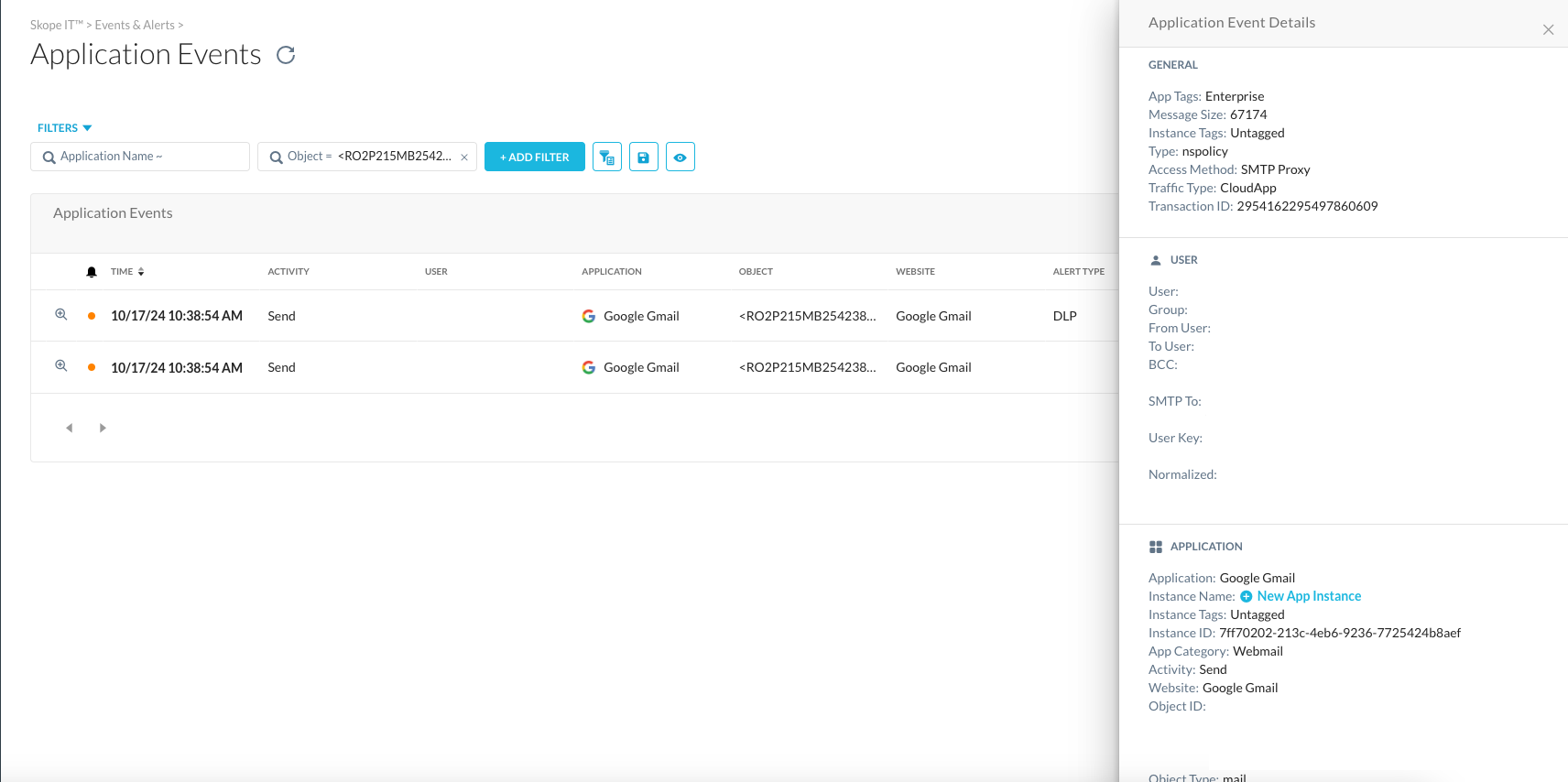Screen dimensions: 1568x782
Task: Click the New App Instance link
Action: click(x=1301, y=596)
